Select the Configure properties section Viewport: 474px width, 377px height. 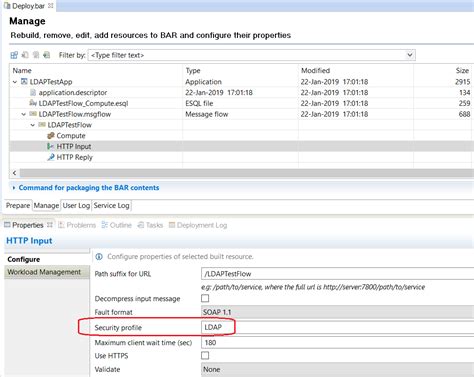point(47,259)
